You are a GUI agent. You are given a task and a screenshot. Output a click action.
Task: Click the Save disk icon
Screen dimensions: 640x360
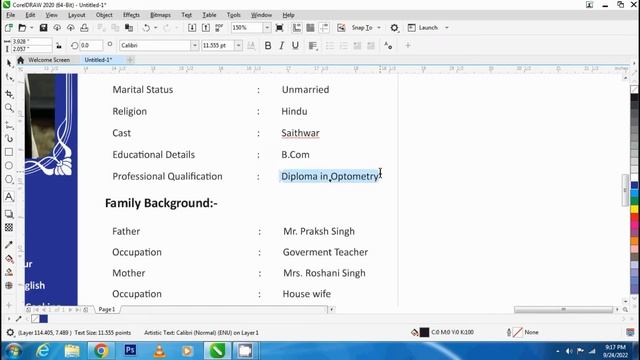pyautogui.click(x=43, y=28)
